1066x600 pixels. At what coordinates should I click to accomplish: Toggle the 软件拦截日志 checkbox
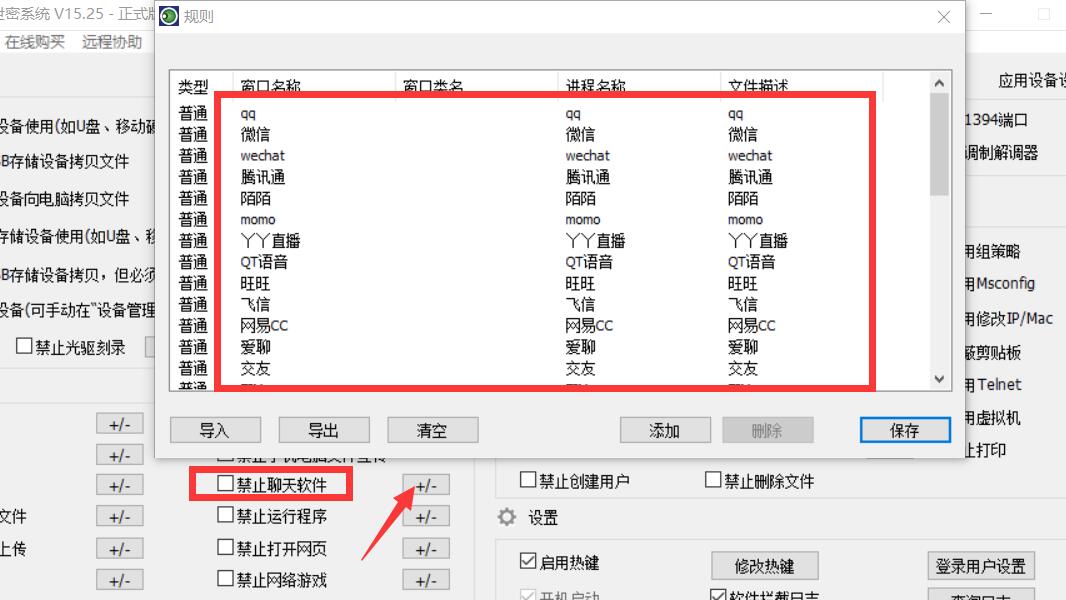coord(717,595)
